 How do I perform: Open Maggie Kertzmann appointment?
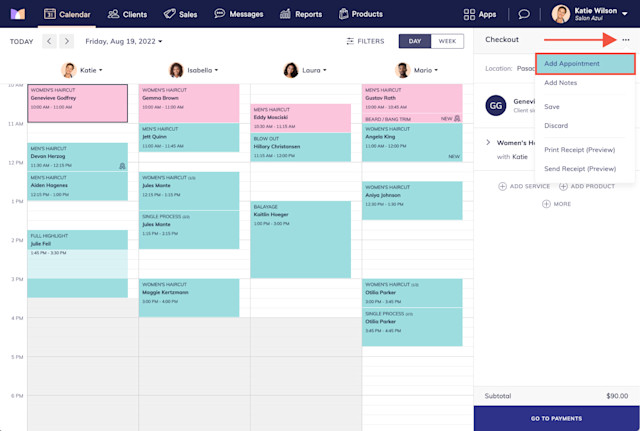coord(189,298)
